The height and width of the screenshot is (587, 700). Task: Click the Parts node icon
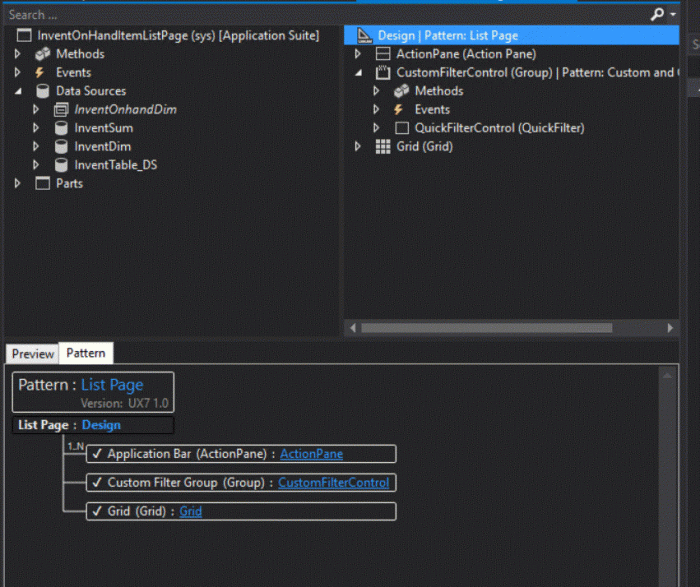click(x=43, y=183)
